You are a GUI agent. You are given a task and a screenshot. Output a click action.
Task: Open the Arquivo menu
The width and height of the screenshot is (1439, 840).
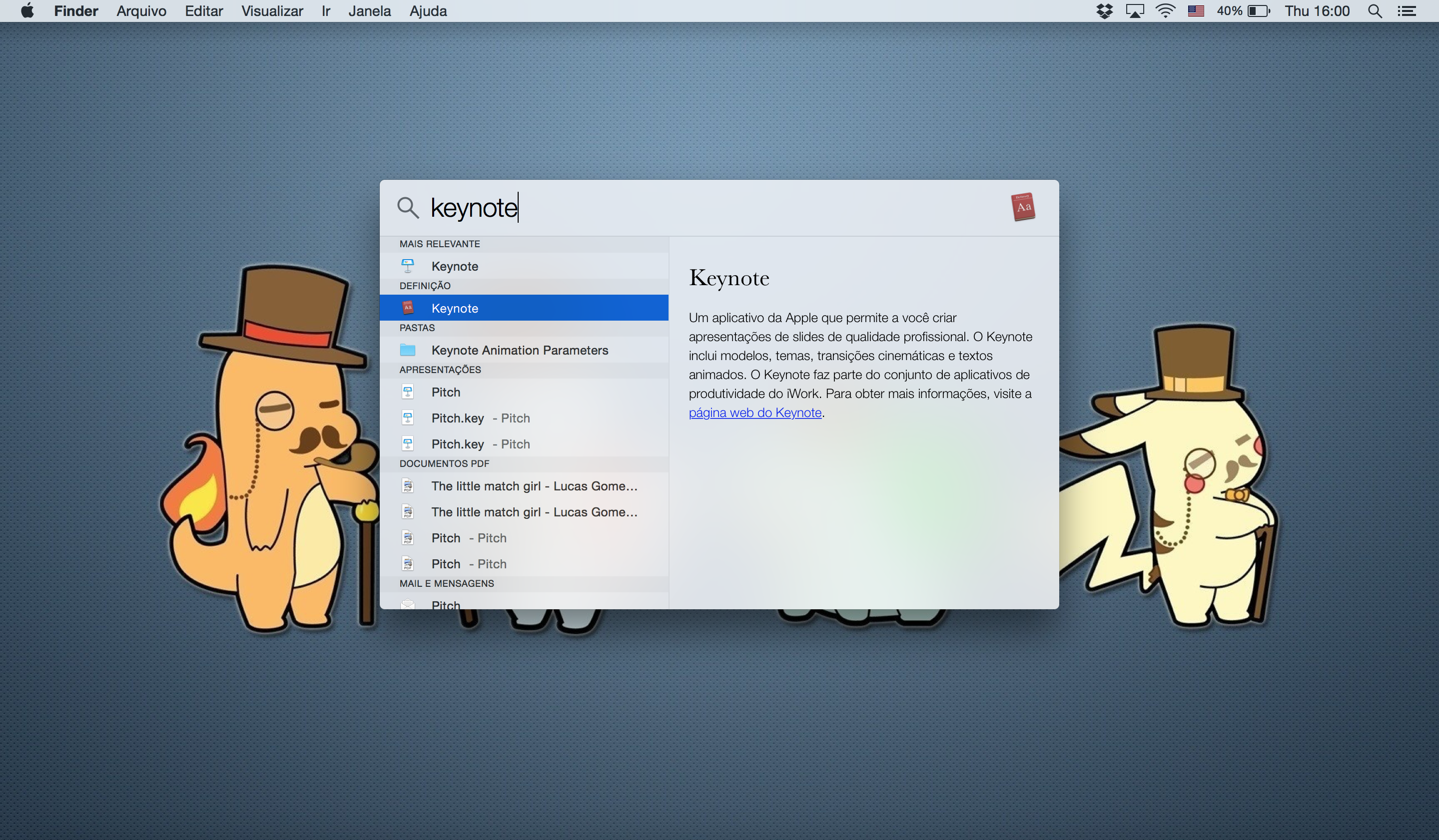click(141, 11)
